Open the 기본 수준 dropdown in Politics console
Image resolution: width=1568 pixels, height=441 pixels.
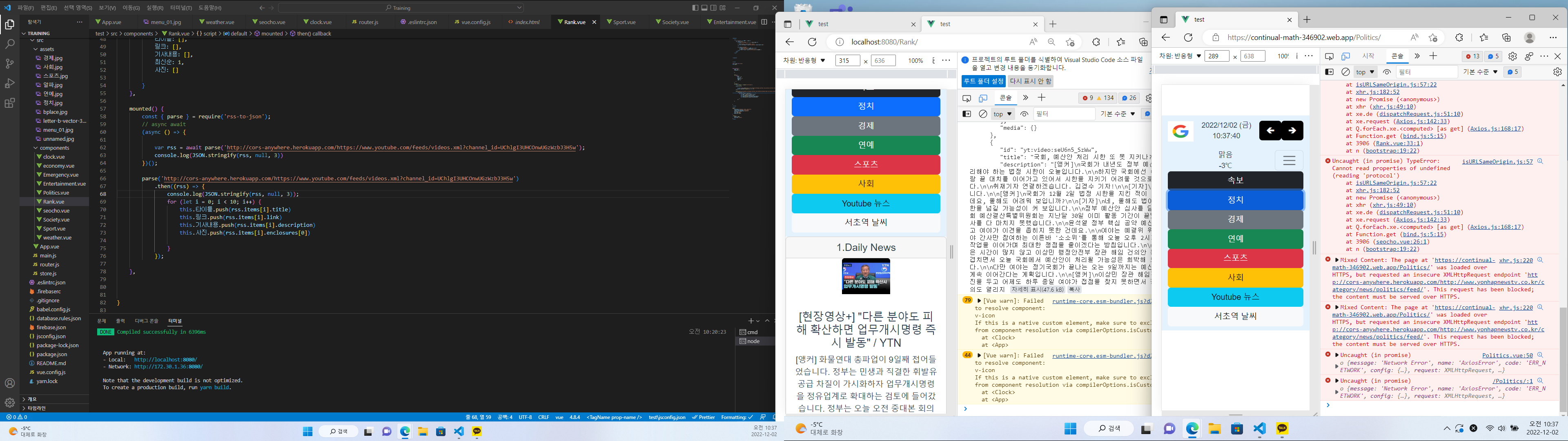point(1480,72)
